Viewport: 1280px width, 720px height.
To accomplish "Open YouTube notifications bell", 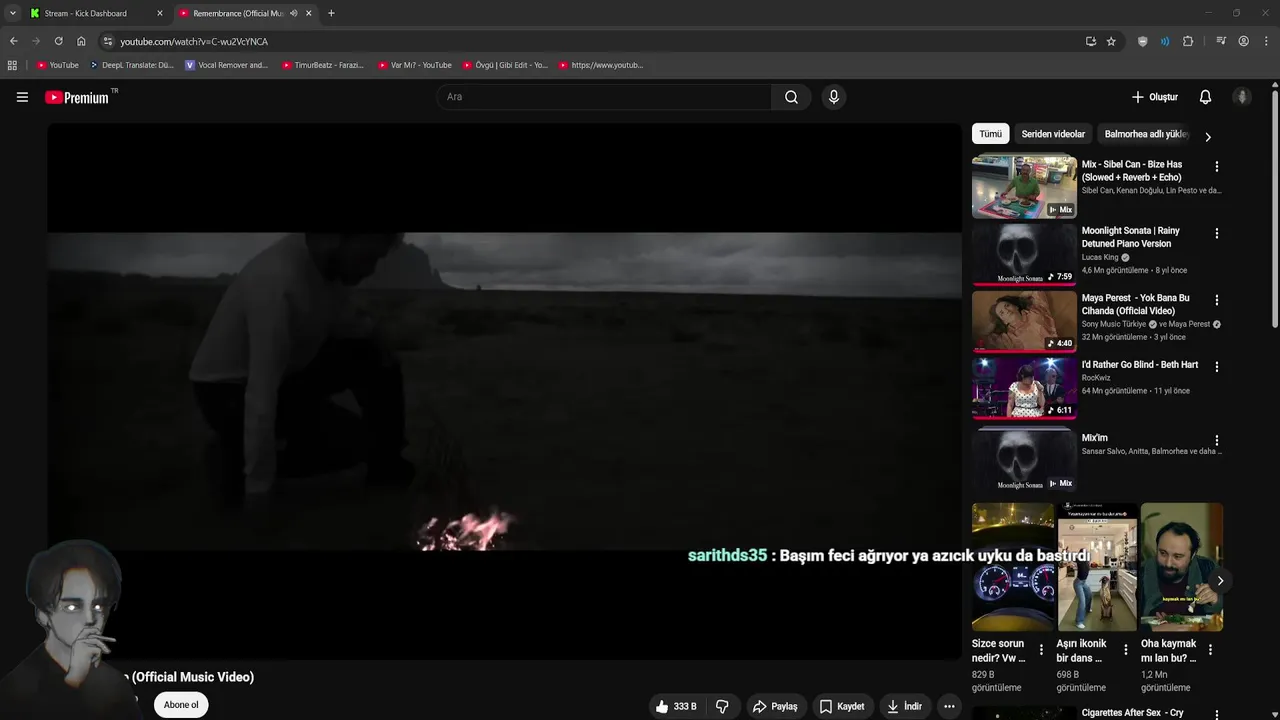I will point(1205,97).
